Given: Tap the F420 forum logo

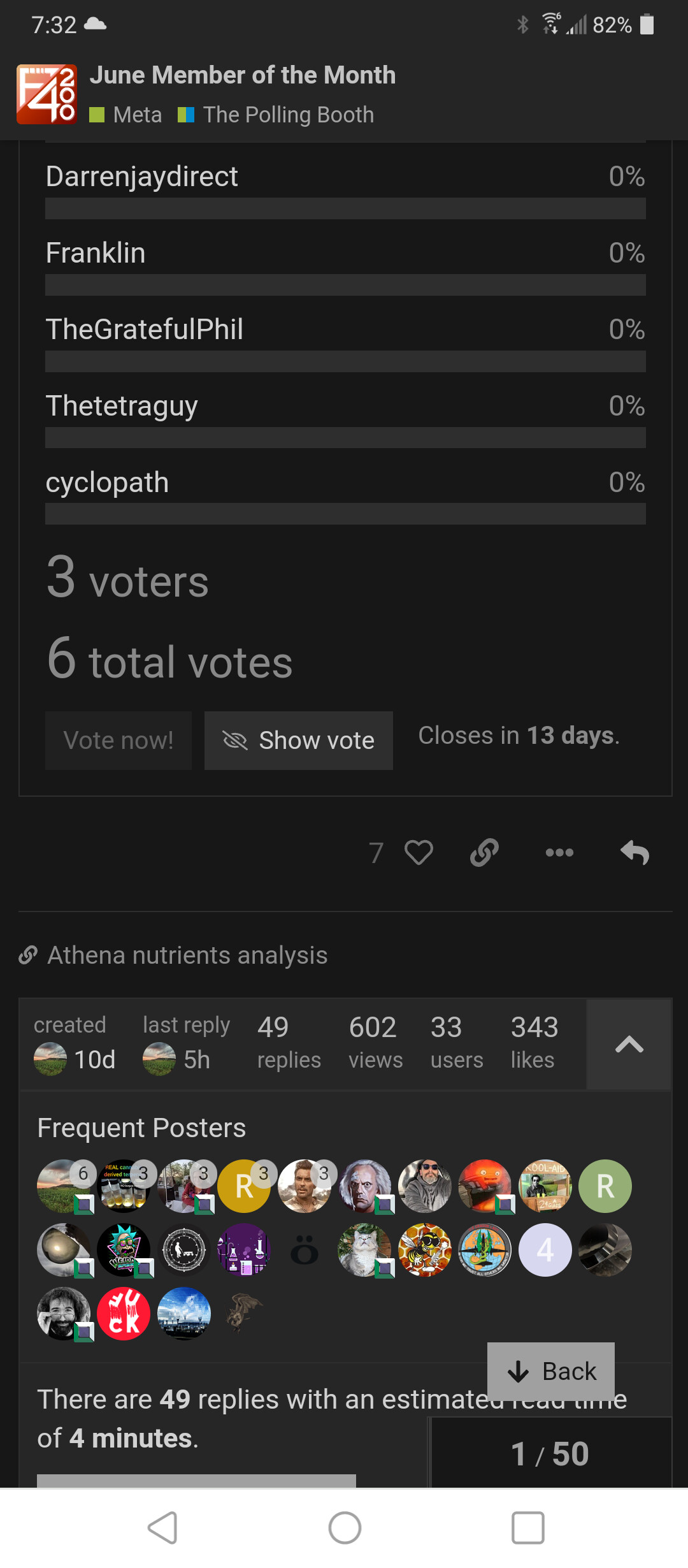Looking at the screenshot, I should coord(47,94).
